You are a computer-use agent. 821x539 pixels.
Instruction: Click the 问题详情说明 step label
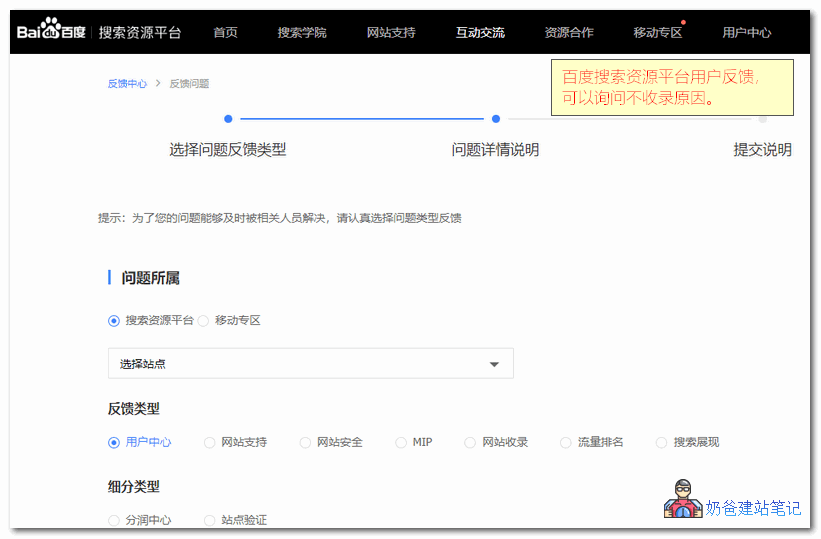(x=495, y=150)
